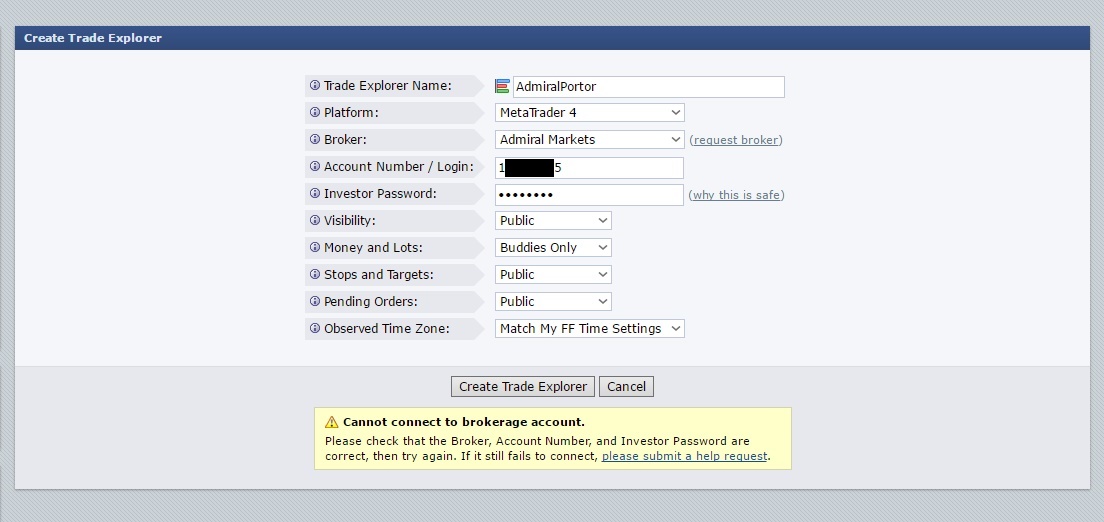Click the Money and Lots info icon
Viewport: 1104px width, 522px height.
pyautogui.click(x=315, y=248)
